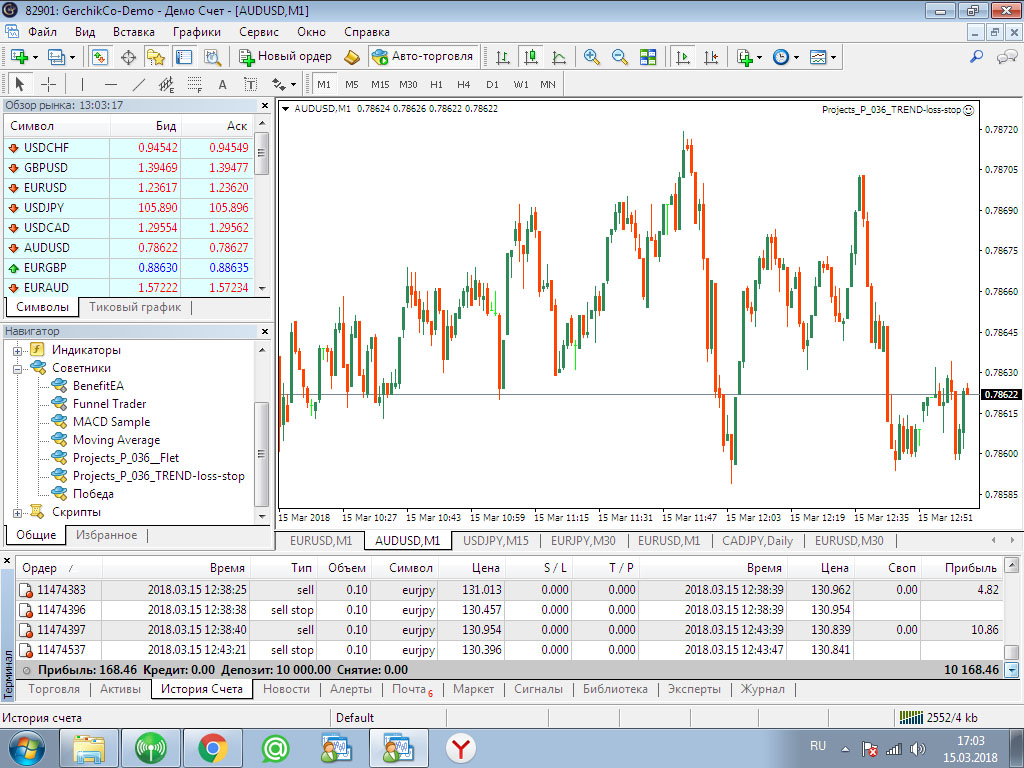Image resolution: width=1024 pixels, height=768 pixels.
Task: Toggle the Data Window crosshair-target icon
Action: click(x=128, y=57)
